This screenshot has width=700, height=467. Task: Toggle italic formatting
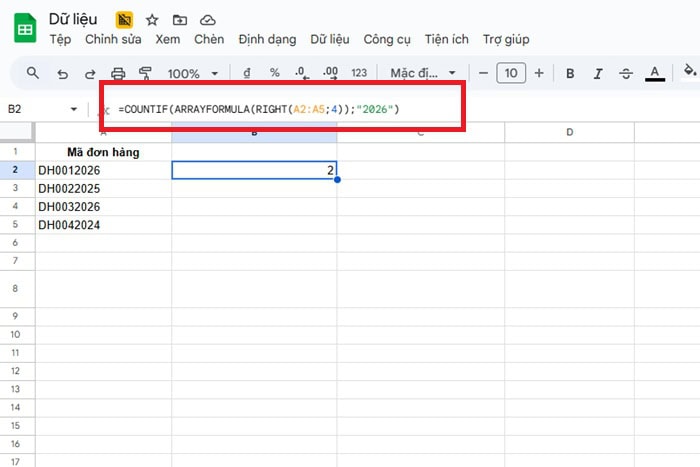(598, 73)
